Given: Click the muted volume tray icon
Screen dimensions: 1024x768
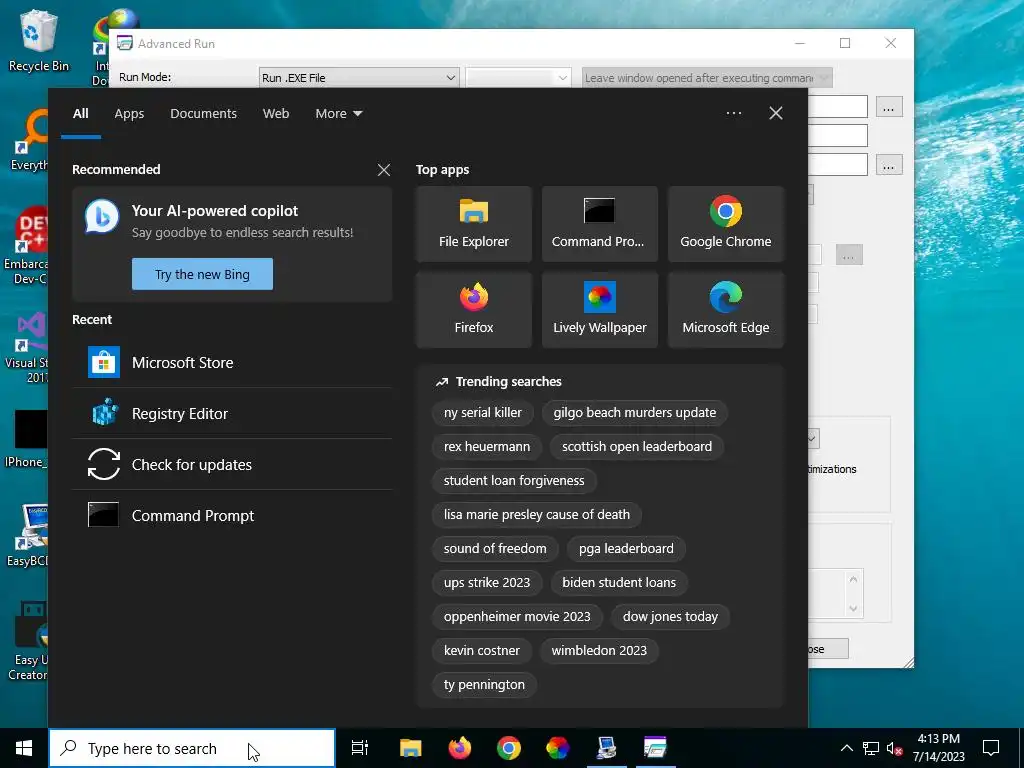Looking at the screenshot, I should [895, 748].
